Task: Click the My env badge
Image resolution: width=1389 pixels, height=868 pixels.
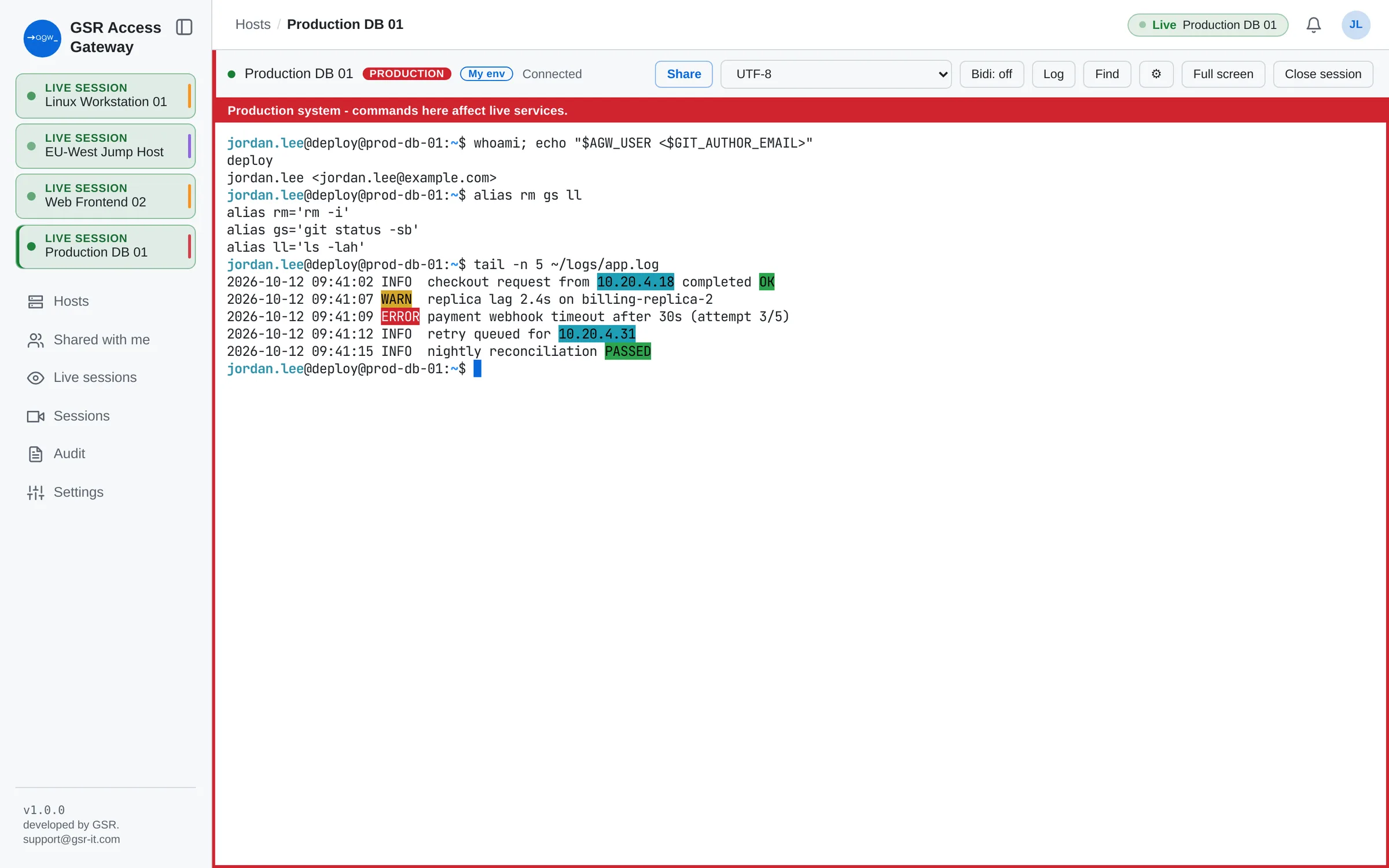Action: pos(486,74)
